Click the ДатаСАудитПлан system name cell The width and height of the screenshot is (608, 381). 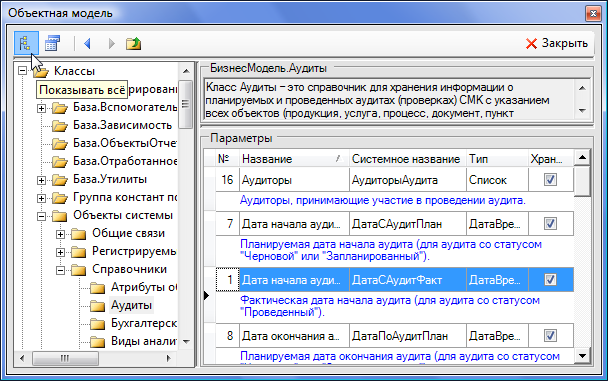pyautogui.click(x=408, y=224)
